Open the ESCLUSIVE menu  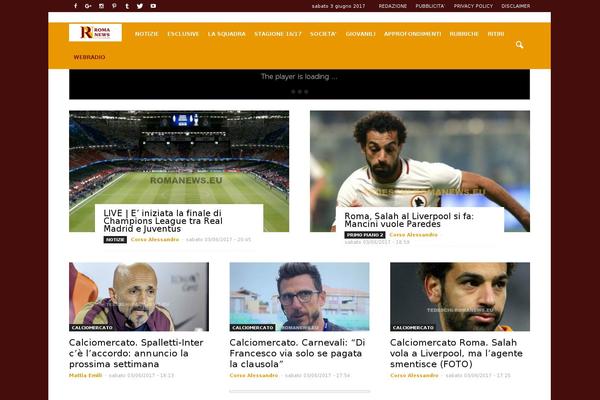[183, 34]
